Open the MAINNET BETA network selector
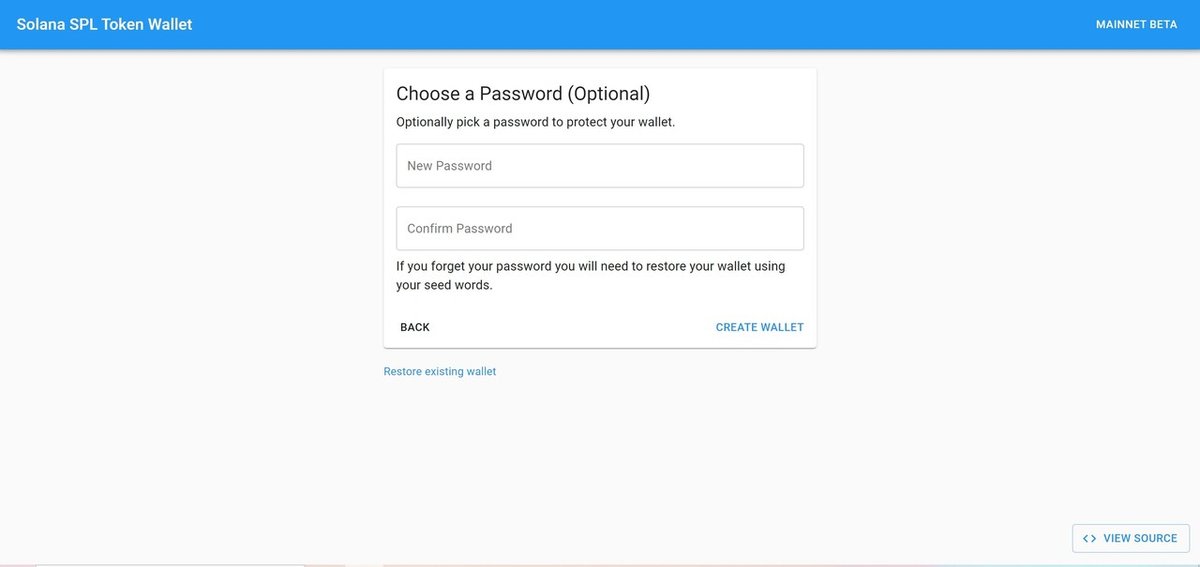The width and height of the screenshot is (1200, 567). (x=1136, y=24)
